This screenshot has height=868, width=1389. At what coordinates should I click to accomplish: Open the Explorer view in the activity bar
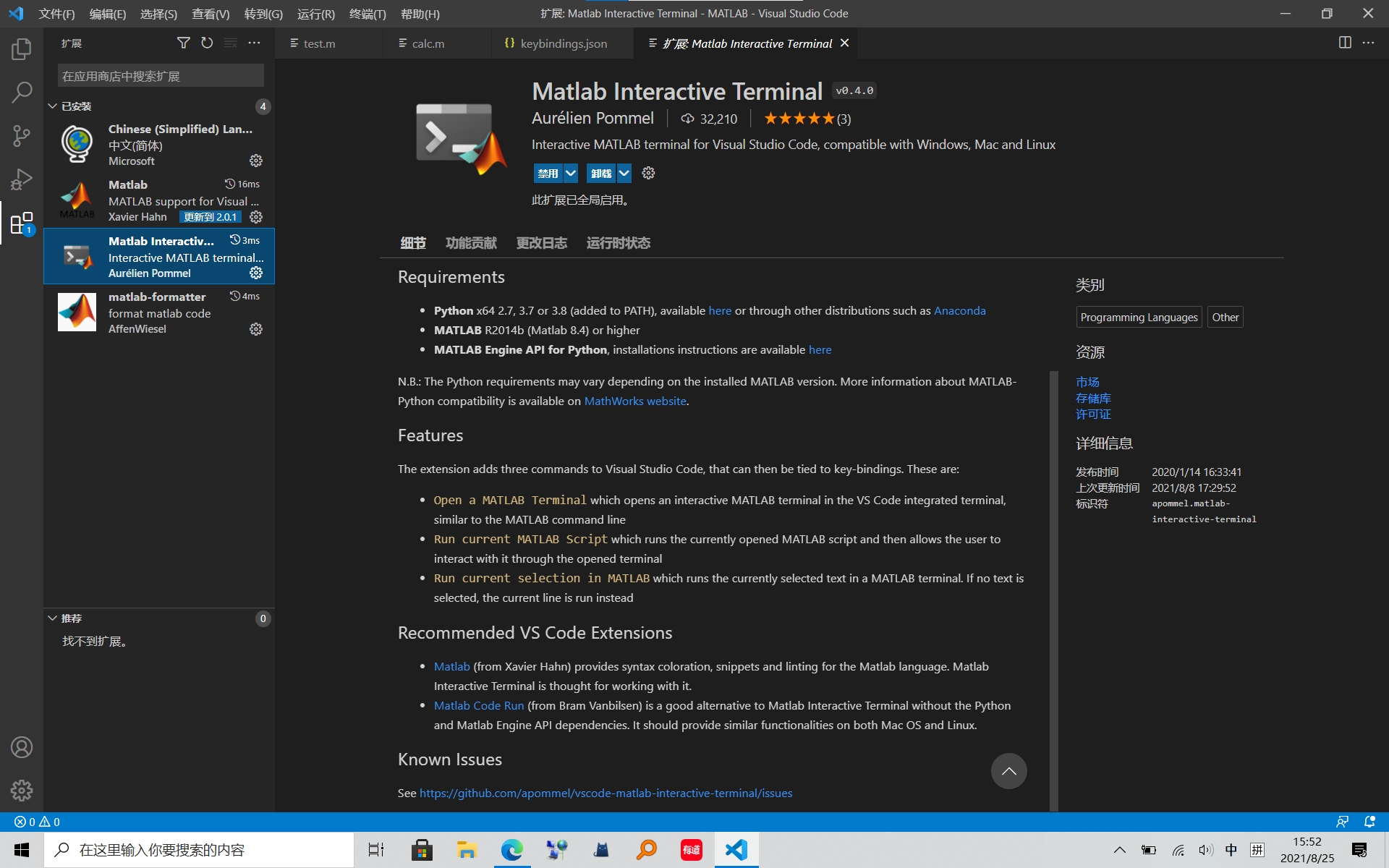tap(22, 49)
